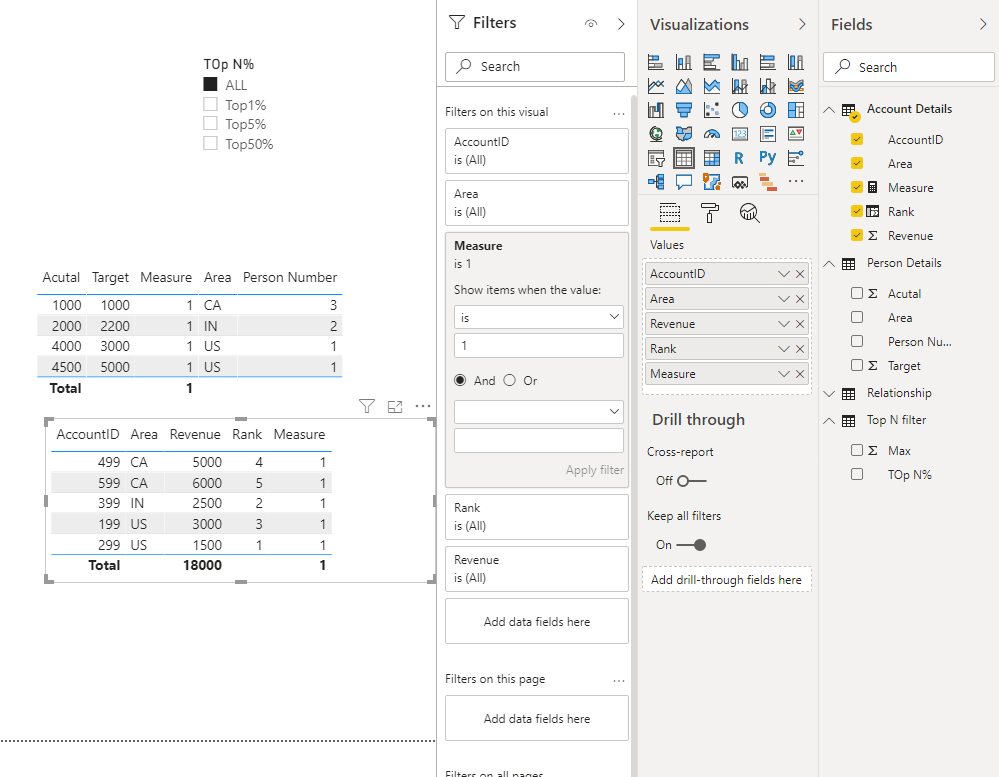
Task: Open the Rank value well dropdown arrow
Action: click(x=784, y=349)
